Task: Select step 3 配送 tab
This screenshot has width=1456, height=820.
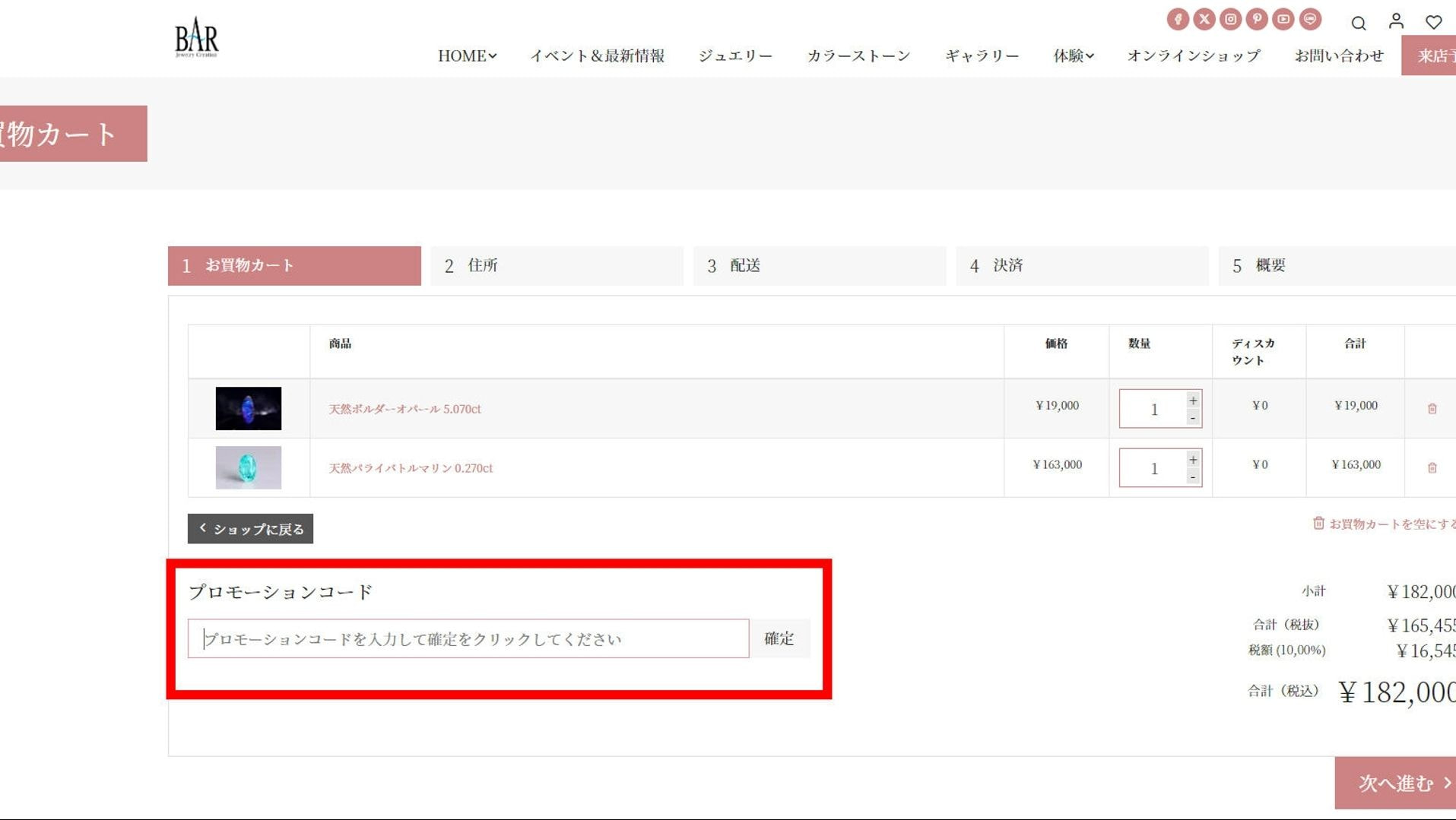Action: coord(820,266)
